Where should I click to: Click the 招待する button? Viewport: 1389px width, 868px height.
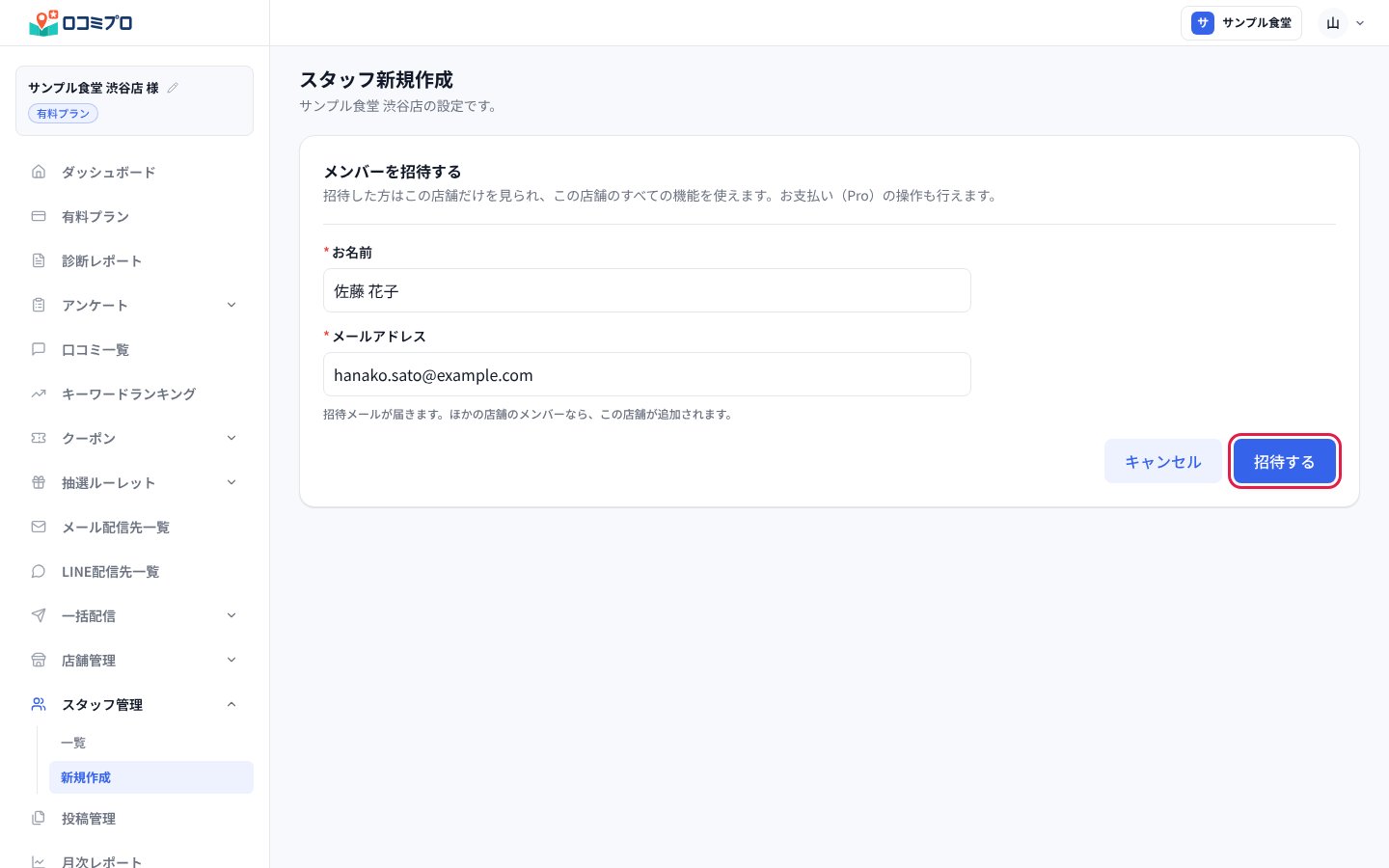coord(1285,461)
